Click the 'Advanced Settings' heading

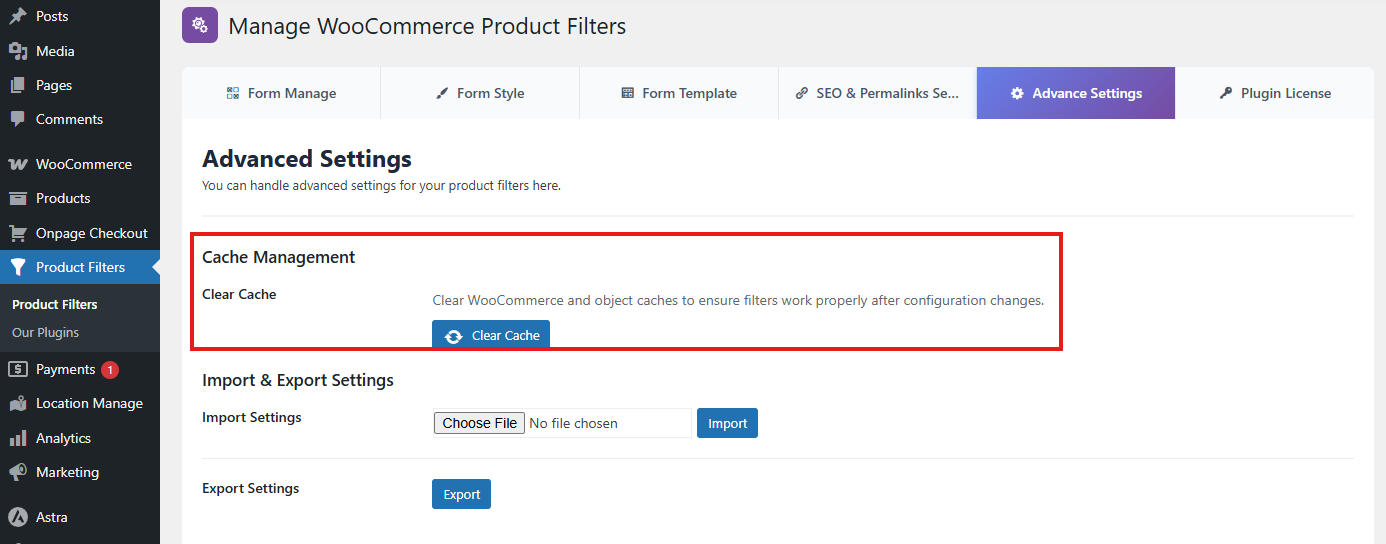click(307, 158)
